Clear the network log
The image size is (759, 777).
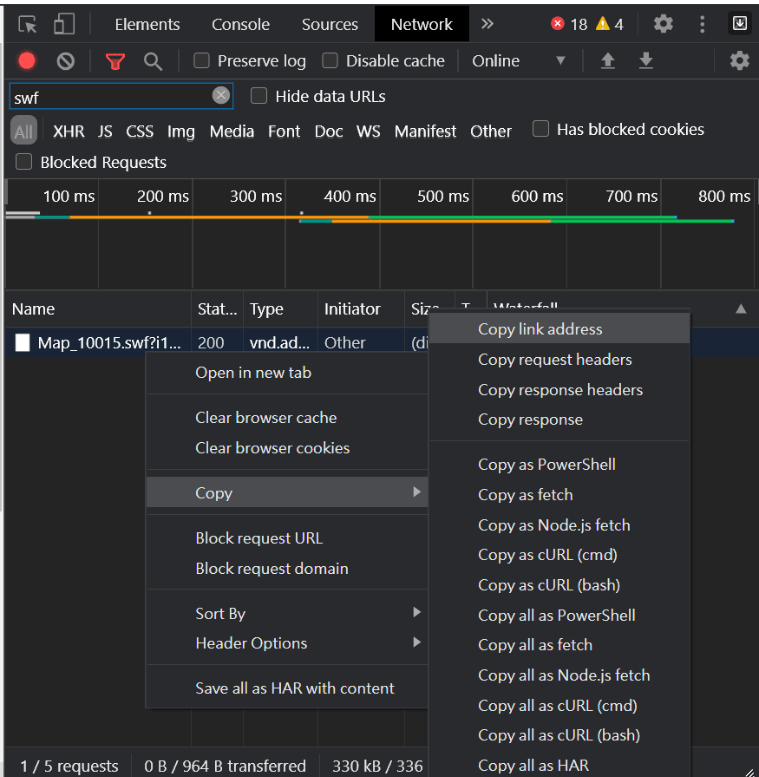pos(65,61)
